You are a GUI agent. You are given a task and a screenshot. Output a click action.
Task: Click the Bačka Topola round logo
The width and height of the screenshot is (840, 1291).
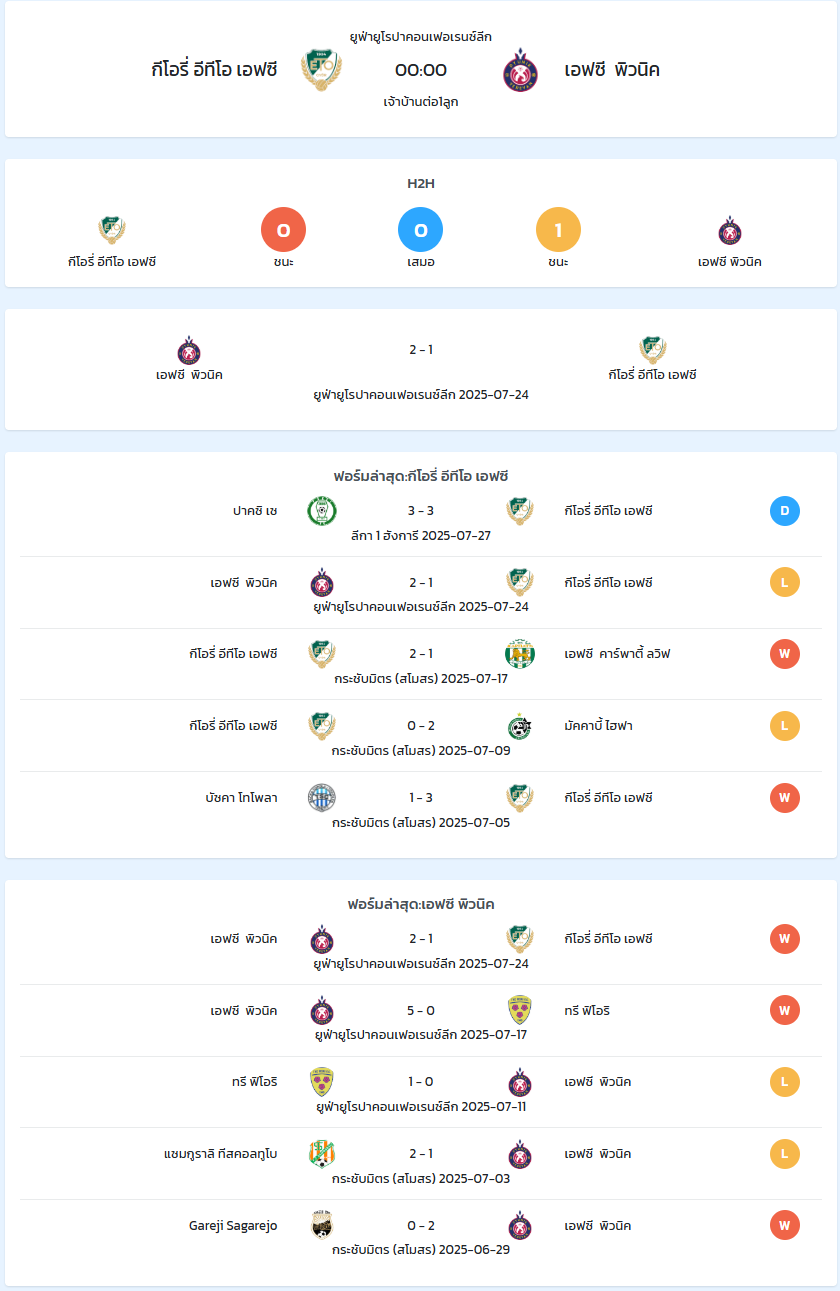[322, 798]
